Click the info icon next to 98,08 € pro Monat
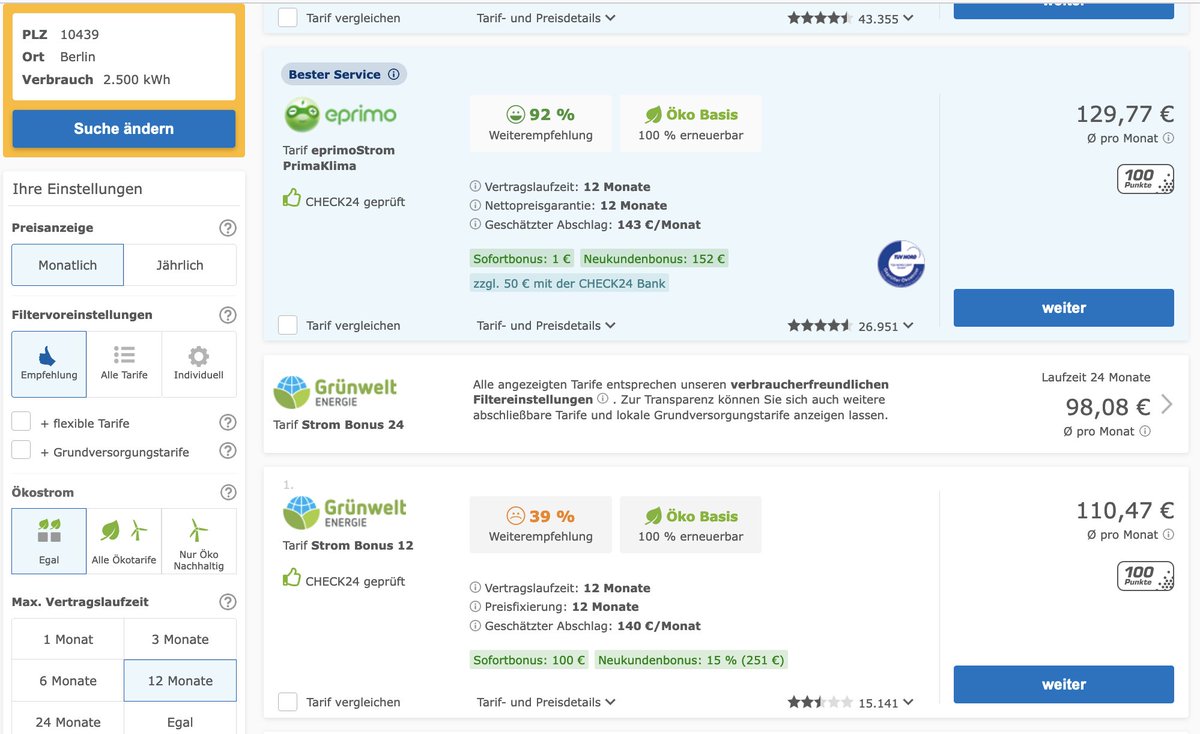This screenshot has width=1200, height=734. [1145, 431]
